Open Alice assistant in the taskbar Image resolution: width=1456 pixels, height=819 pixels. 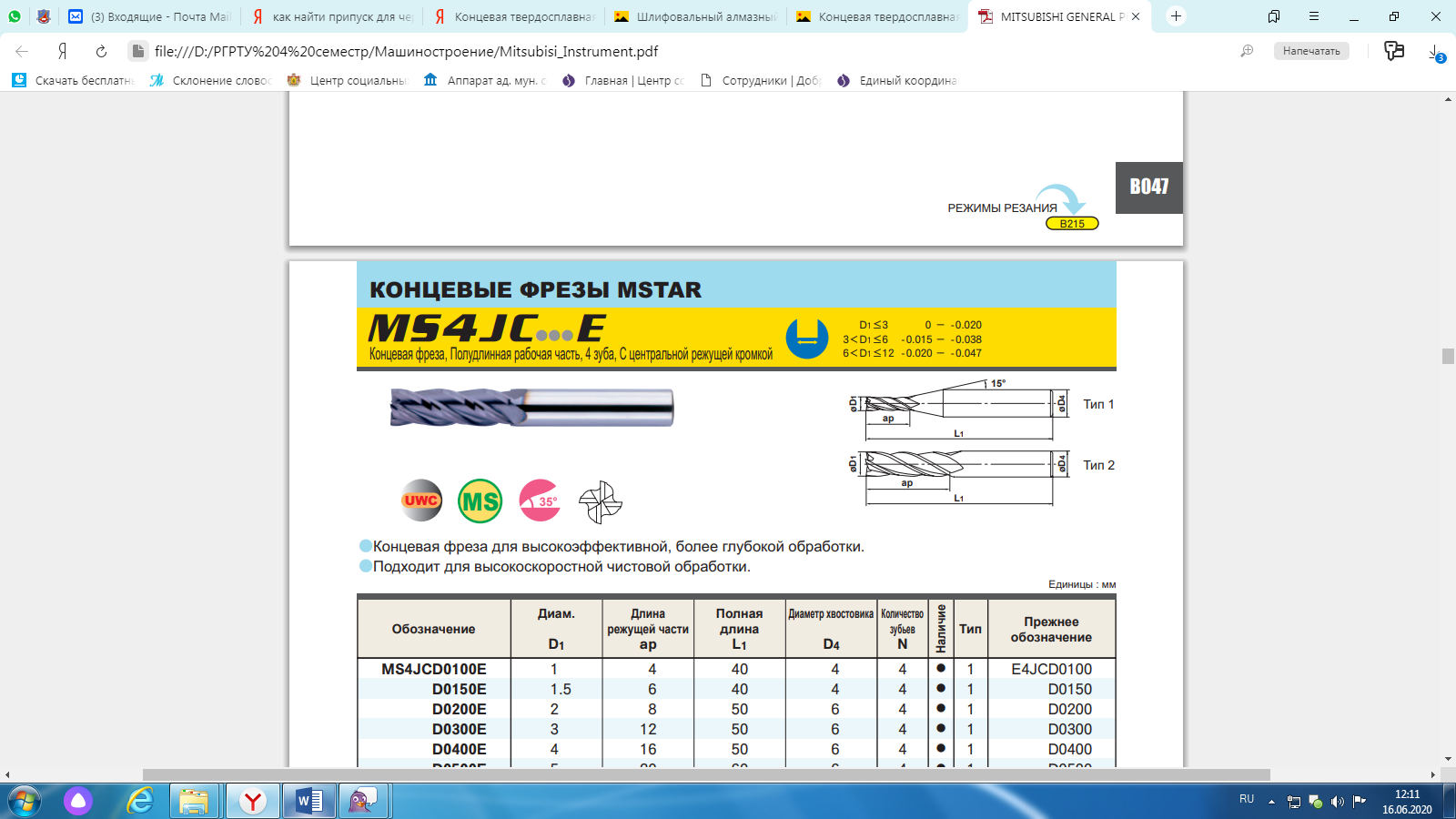[x=78, y=801]
